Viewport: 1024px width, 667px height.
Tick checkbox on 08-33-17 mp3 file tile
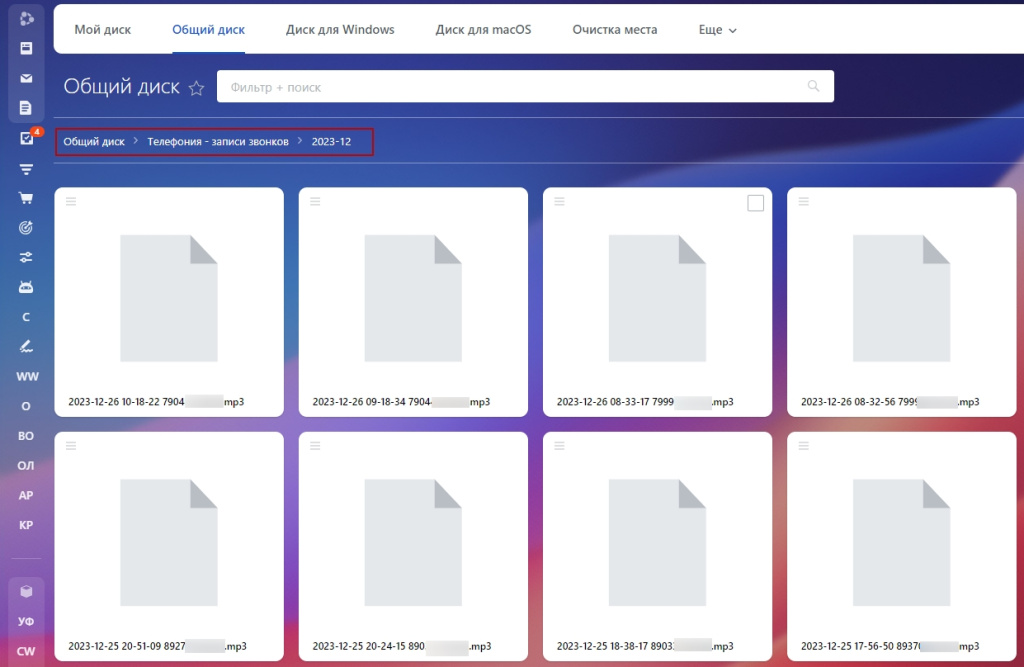point(756,203)
